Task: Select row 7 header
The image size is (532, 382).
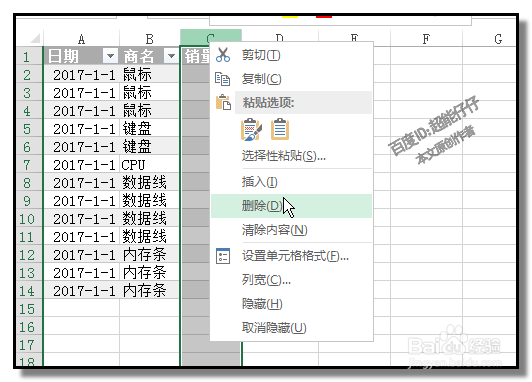Action: [x=29, y=165]
